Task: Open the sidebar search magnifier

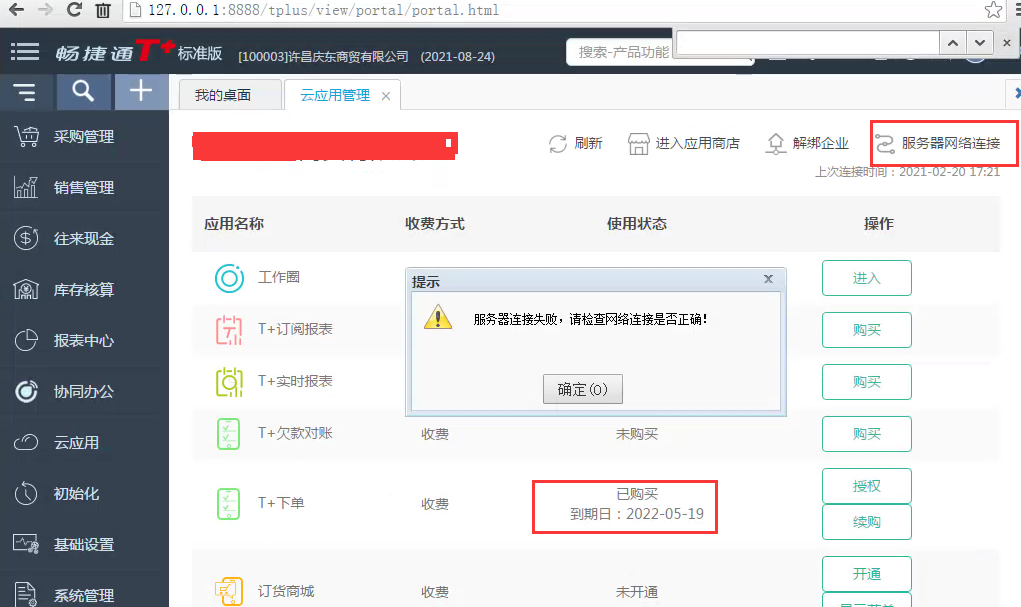Action: [x=83, y=92]
